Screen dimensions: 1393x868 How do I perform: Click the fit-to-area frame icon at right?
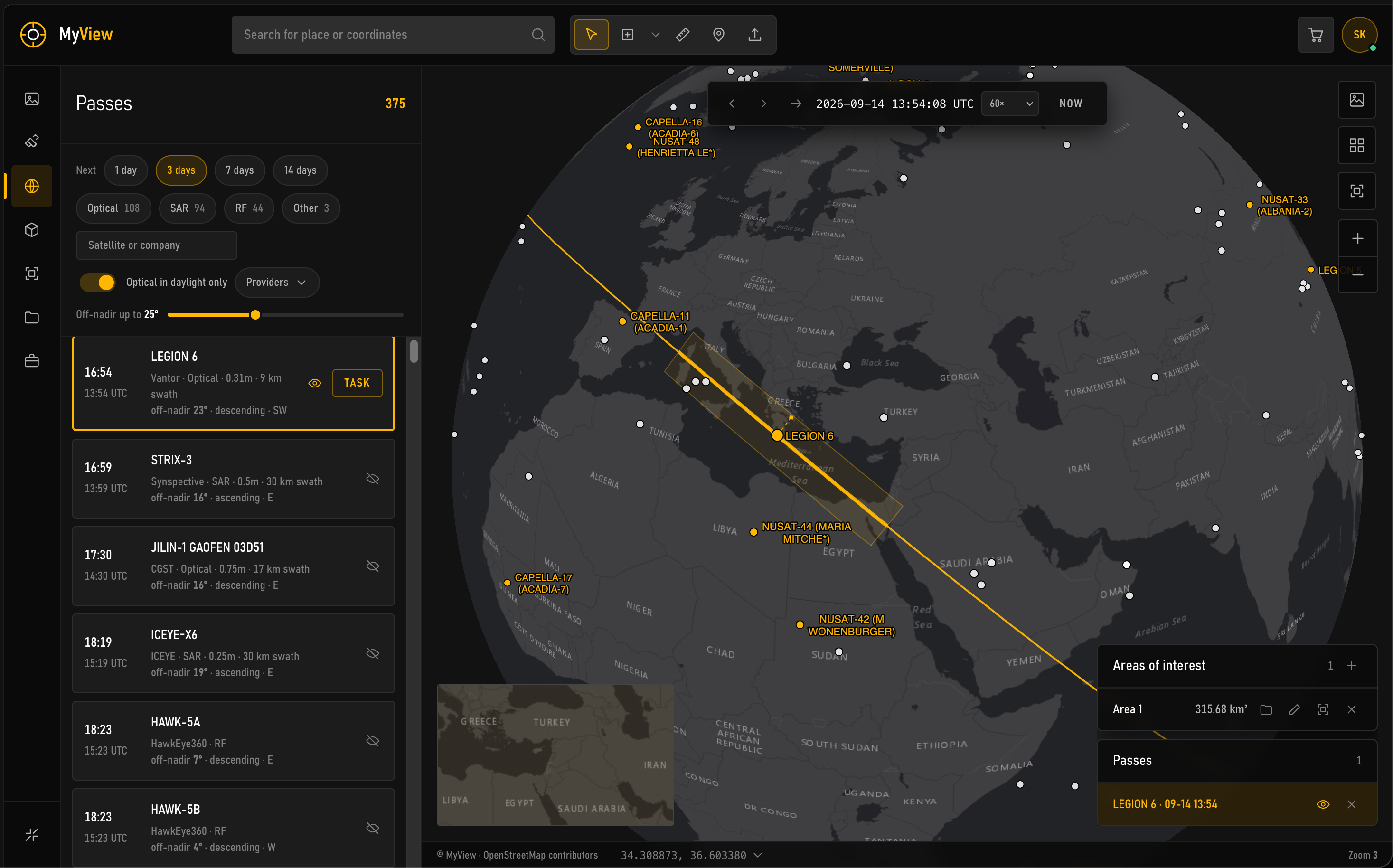(x=1357, y=191)
